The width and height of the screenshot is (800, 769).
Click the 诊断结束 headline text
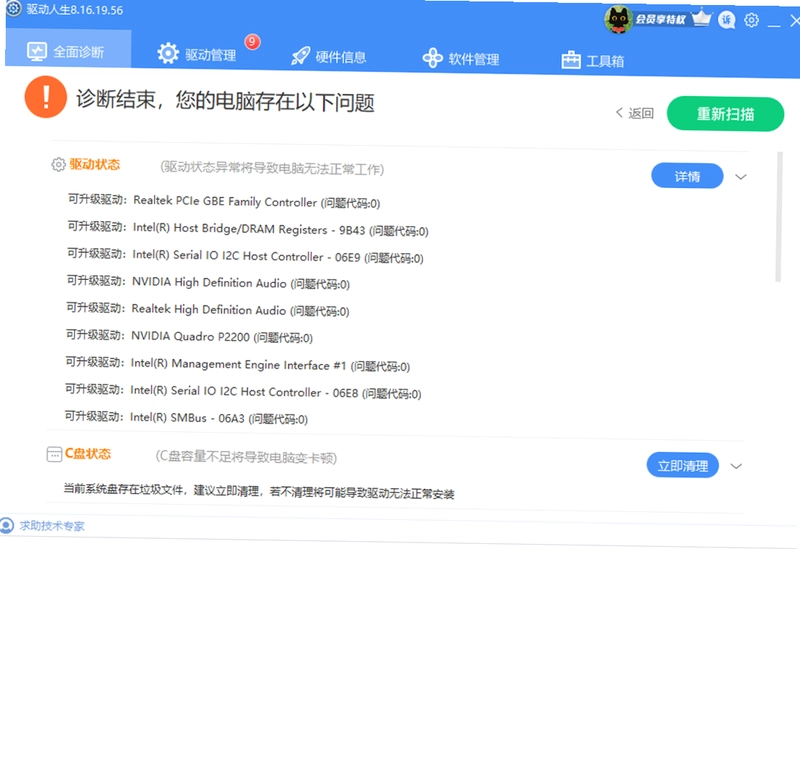225,101
